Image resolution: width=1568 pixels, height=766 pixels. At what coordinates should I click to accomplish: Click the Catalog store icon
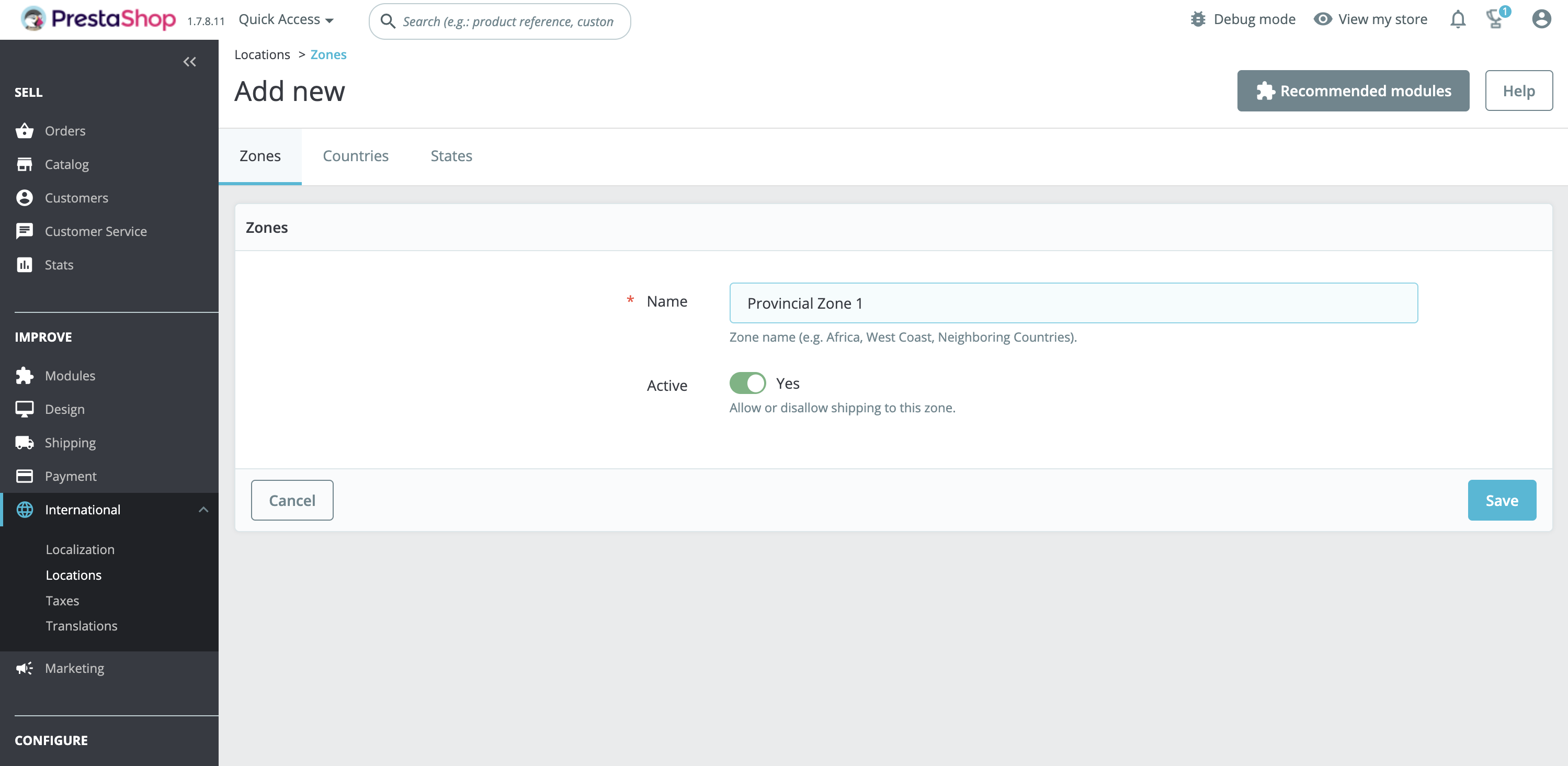25,164
